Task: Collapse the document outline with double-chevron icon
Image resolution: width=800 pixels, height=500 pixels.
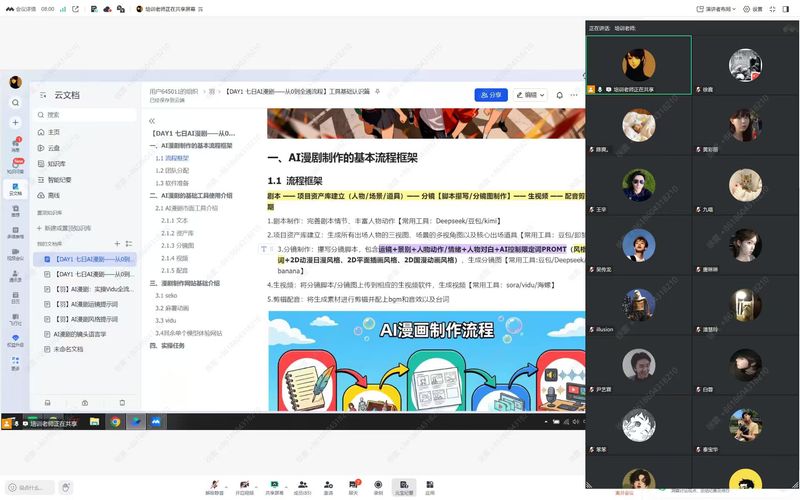Action: click(x=152, y=120)
